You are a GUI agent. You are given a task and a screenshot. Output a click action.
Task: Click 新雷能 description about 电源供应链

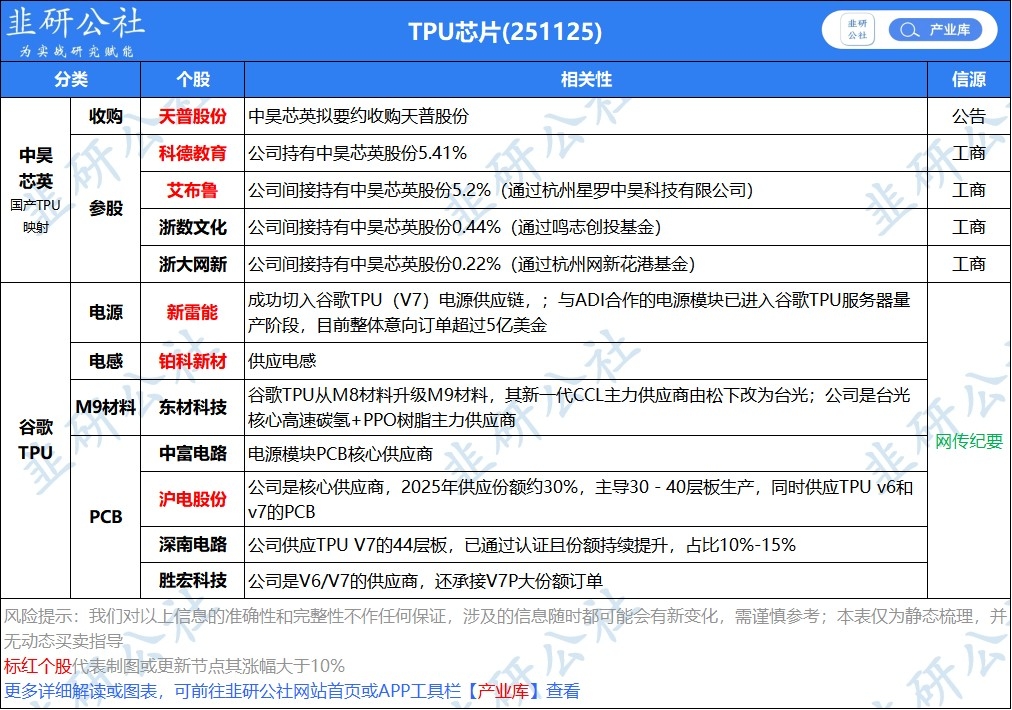pyautogui.click(x=579, y=312)
